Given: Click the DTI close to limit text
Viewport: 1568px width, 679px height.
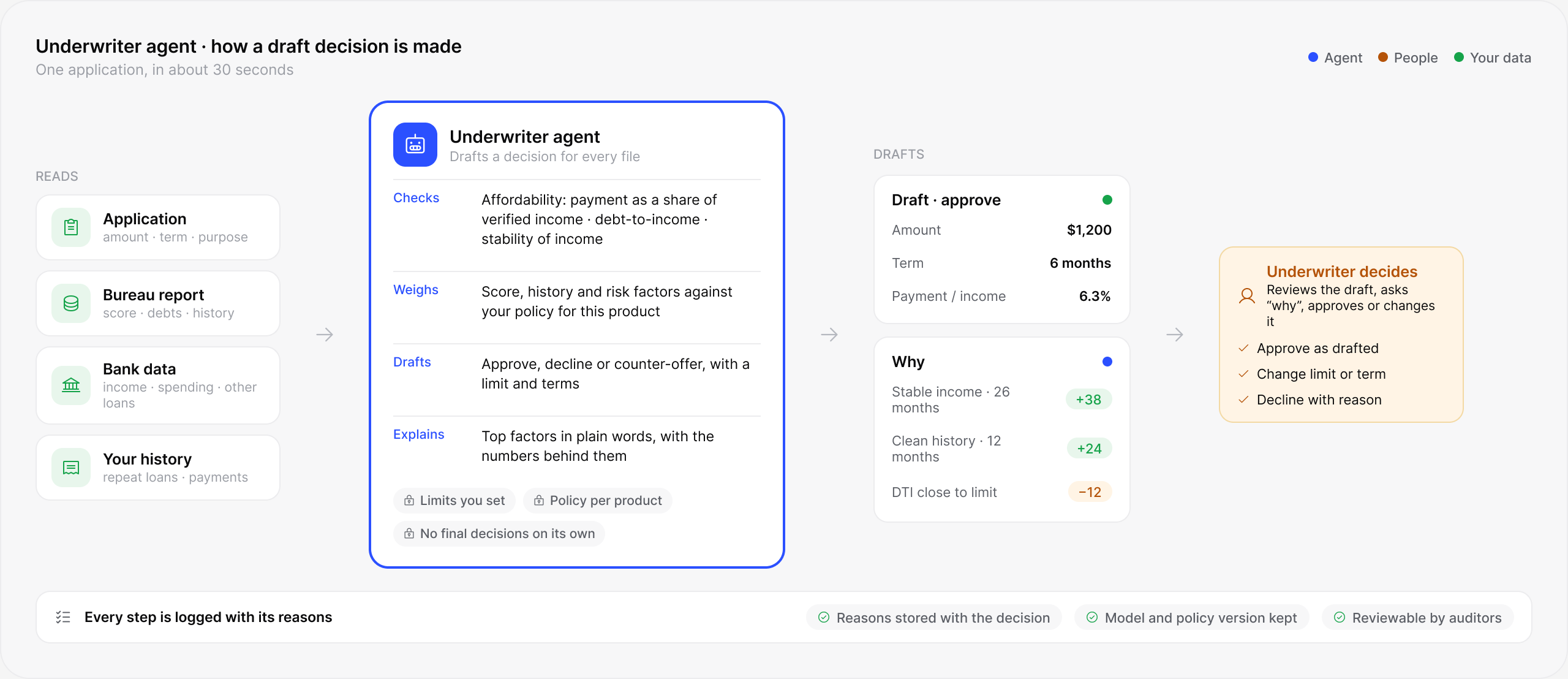Looking at the screenshot, I should pos(944,492).
